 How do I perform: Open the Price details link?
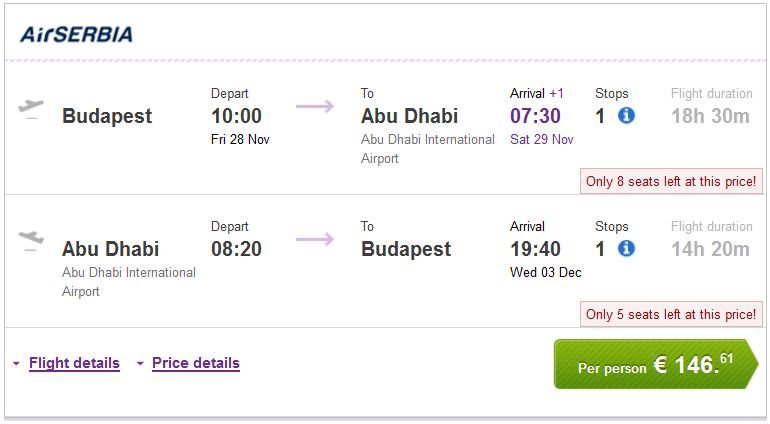(196, 363)
